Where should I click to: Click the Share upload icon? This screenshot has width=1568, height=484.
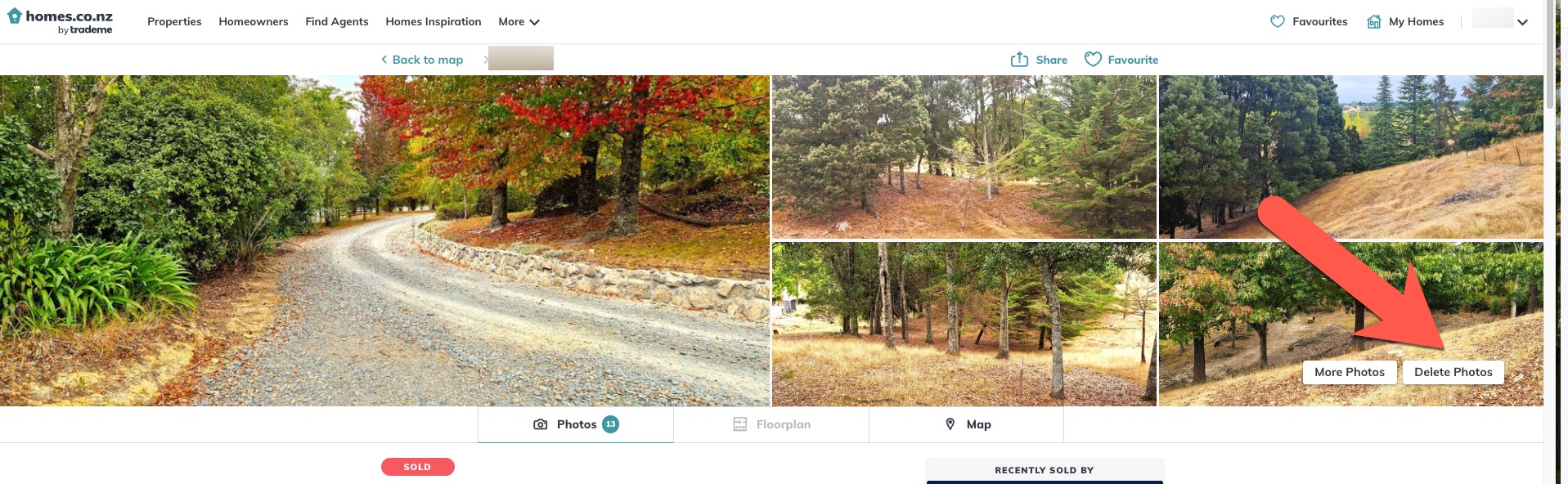click(x=1019, y=60)
